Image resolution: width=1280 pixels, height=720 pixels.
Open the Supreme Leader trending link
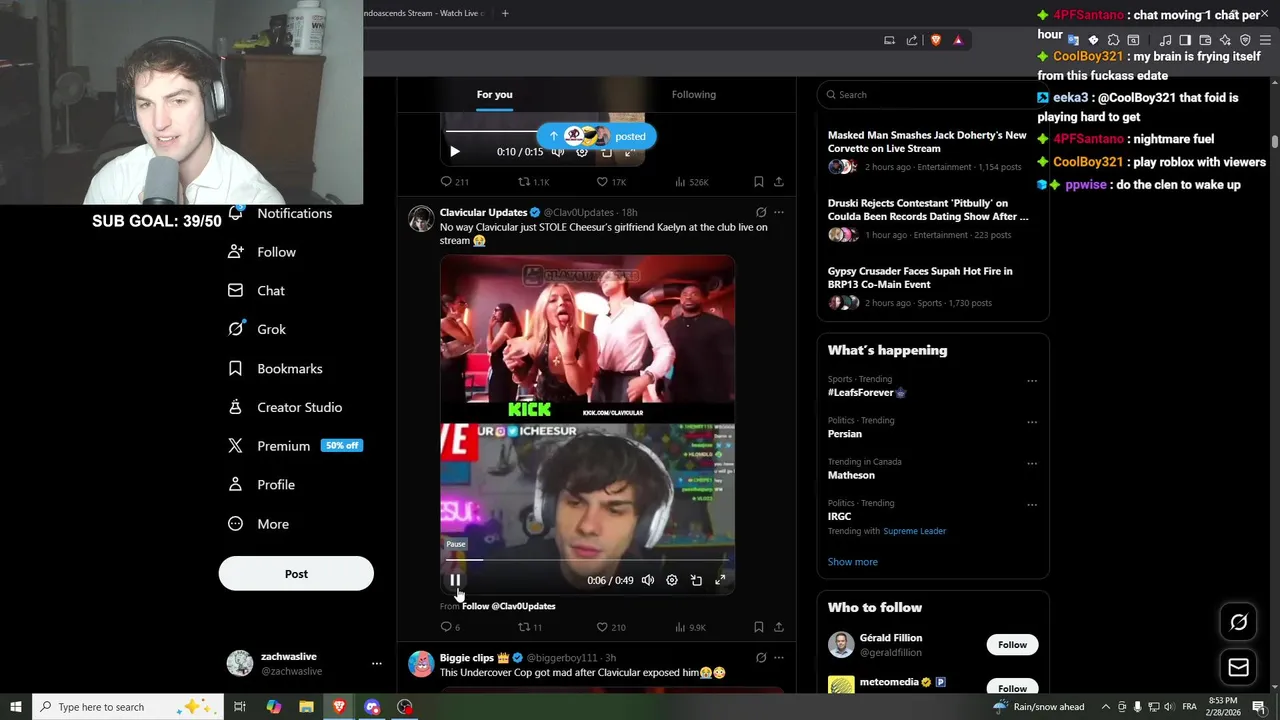914,531
